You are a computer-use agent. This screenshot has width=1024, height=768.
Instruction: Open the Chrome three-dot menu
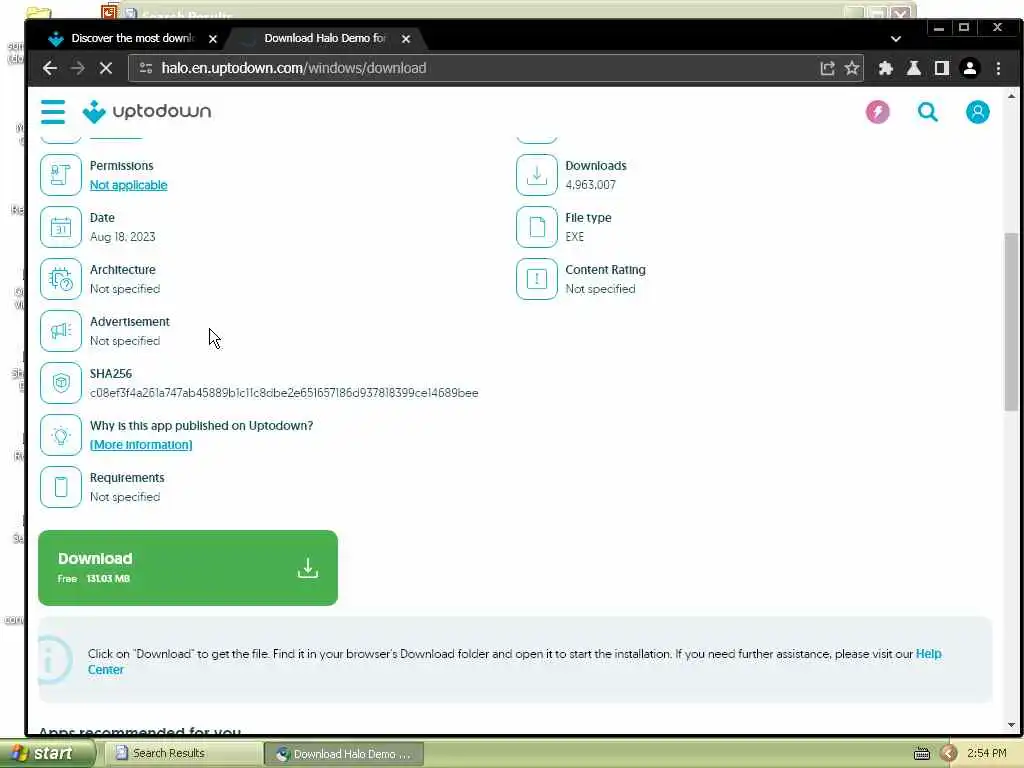point(999,68)
